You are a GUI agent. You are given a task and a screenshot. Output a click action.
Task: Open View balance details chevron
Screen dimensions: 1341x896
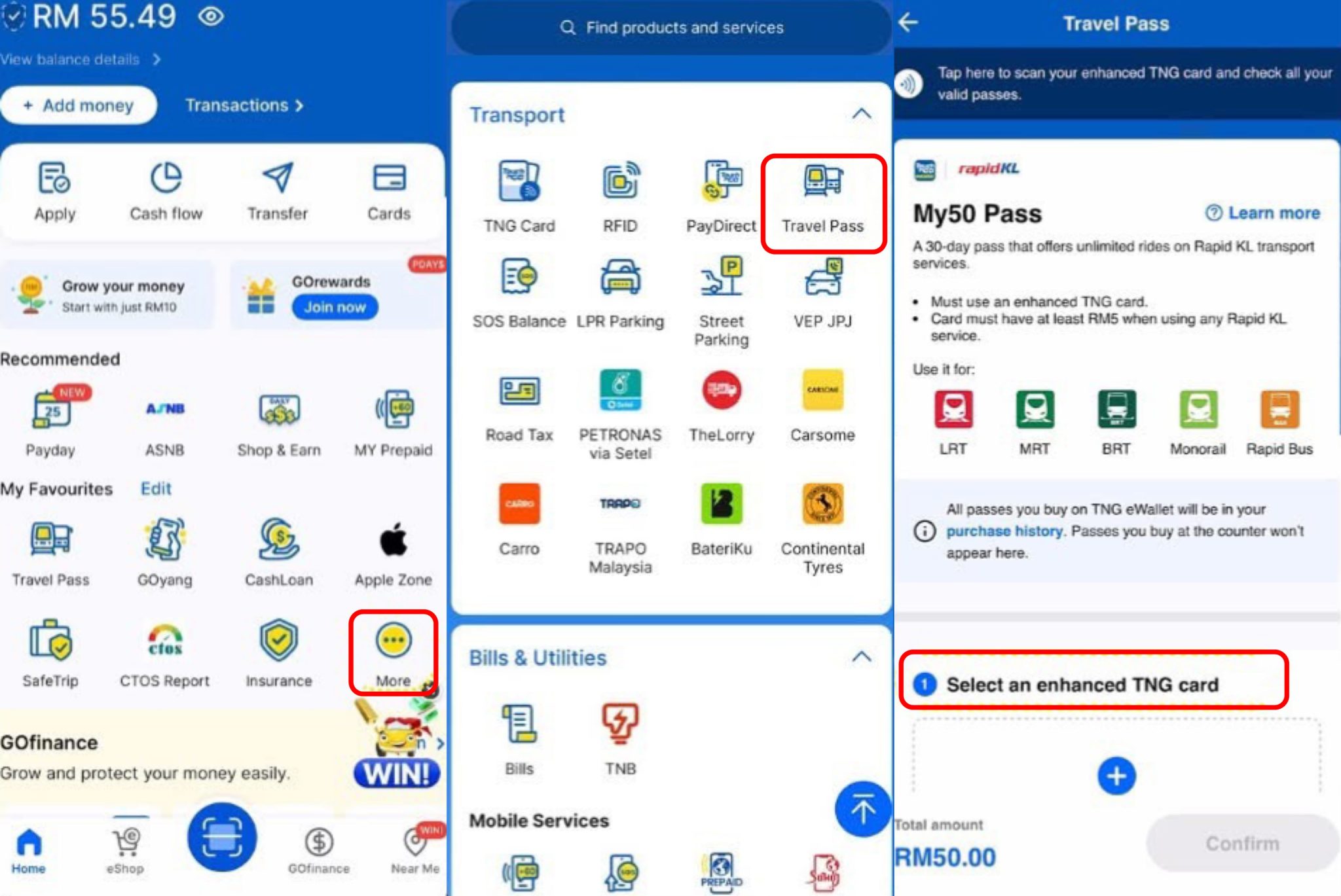coord(156,60)
